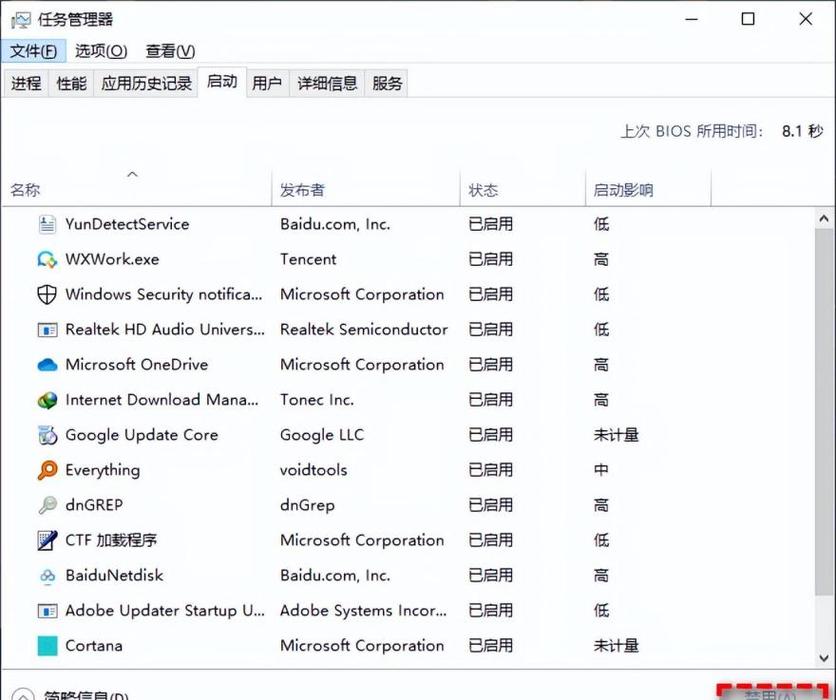The image size is (836, 700).
Task: Select the Internet Download Manager icon
Action: pos(45,399)
